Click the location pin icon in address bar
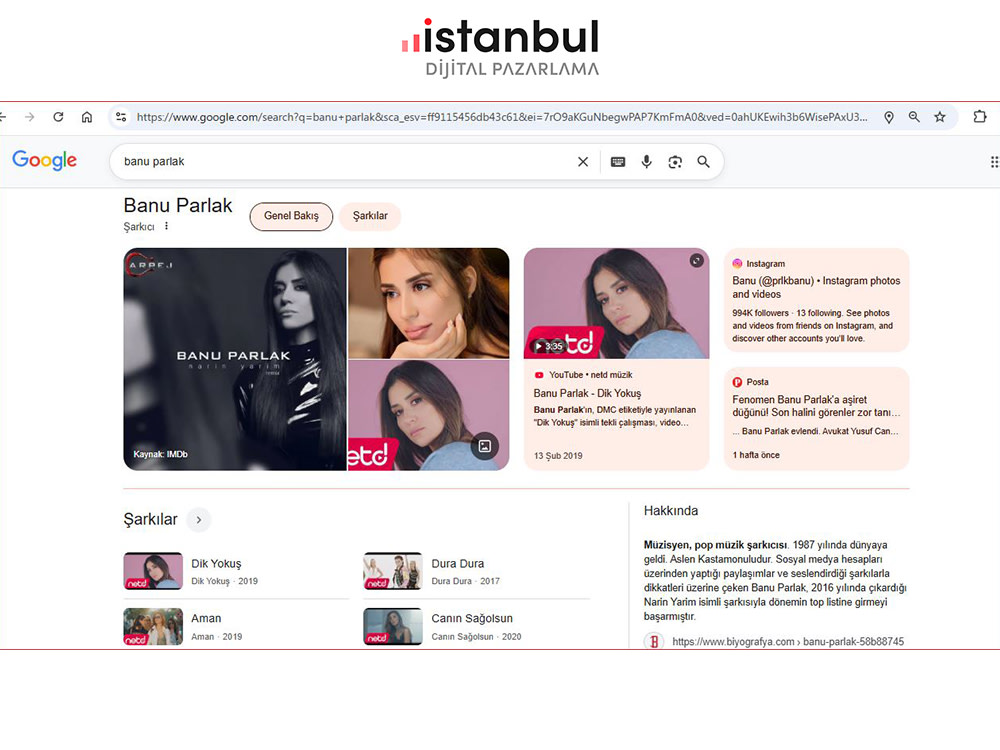Viewport: 1000px width, 750px height. (x=888, y=117)
